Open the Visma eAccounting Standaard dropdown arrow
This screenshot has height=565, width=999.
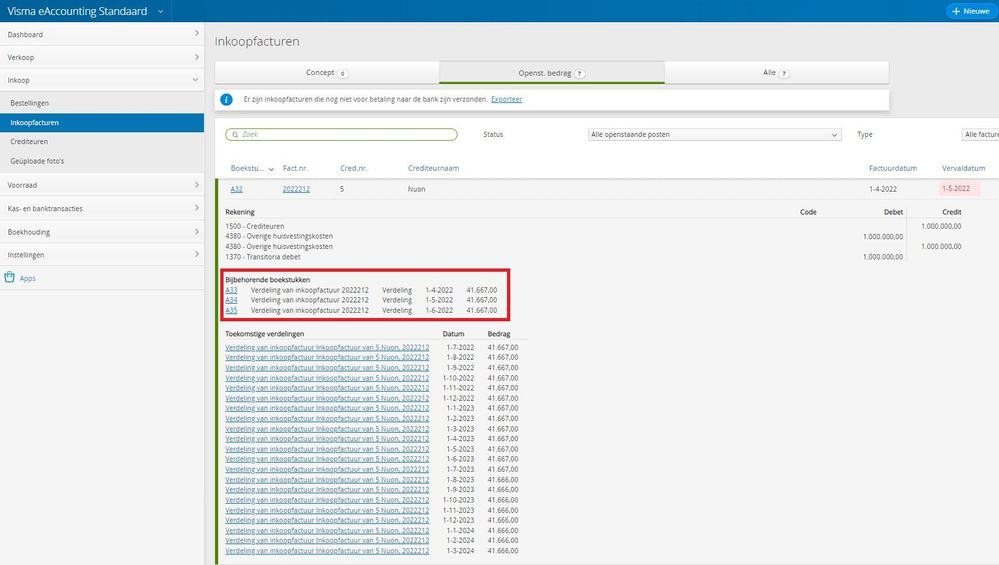point(161,11)
